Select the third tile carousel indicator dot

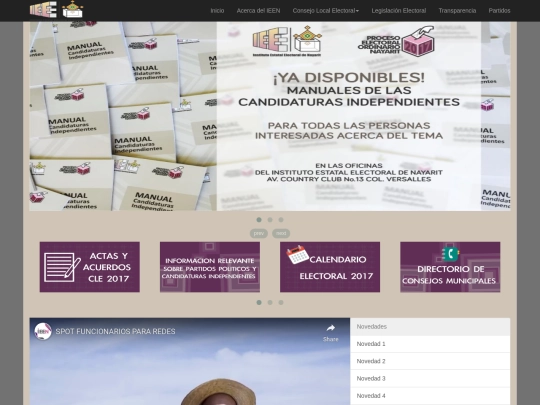click(281, 302)
